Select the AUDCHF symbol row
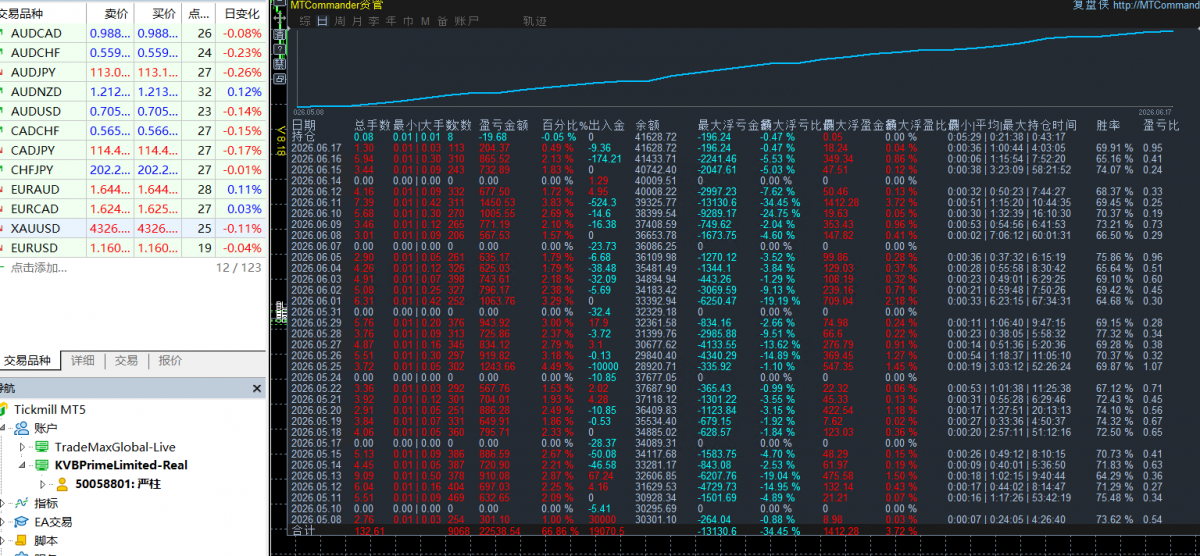Screen dimensions: 1200x556 (x=133, y=53)
